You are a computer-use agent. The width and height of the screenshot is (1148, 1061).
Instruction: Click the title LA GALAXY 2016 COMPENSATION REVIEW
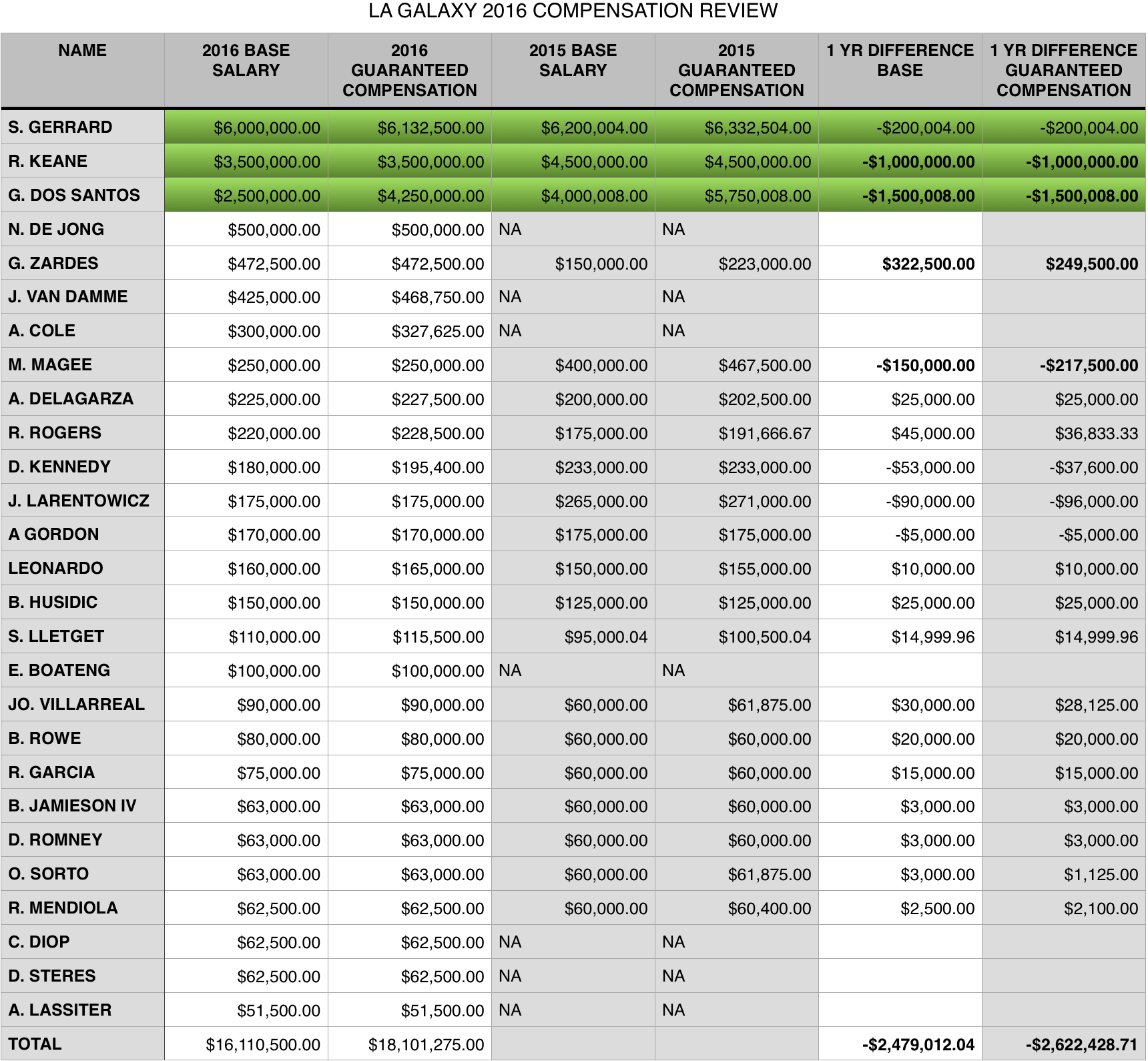573,11
